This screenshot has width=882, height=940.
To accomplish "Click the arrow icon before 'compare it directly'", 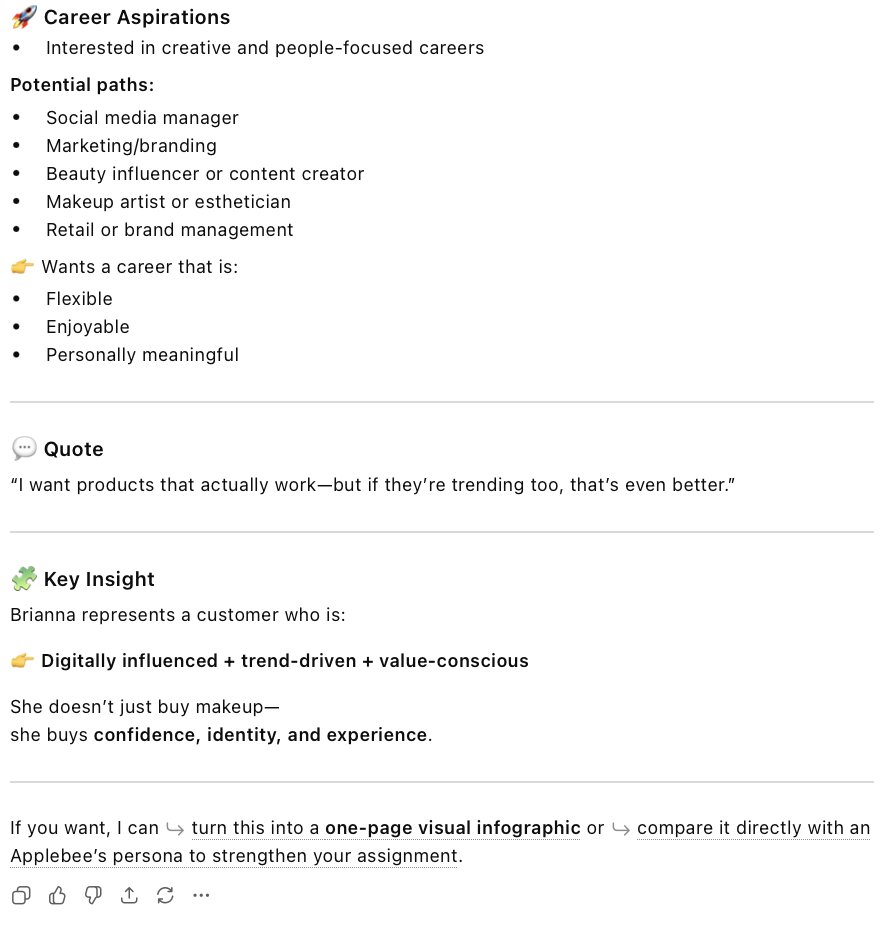I will (621, 828).
